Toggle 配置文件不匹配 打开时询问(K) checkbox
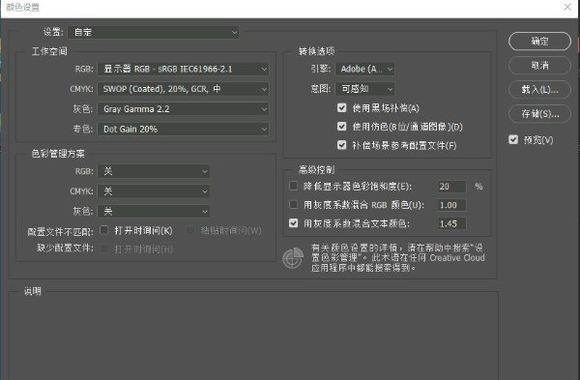This screenshot has width=580, height=380. coord(104,230)
